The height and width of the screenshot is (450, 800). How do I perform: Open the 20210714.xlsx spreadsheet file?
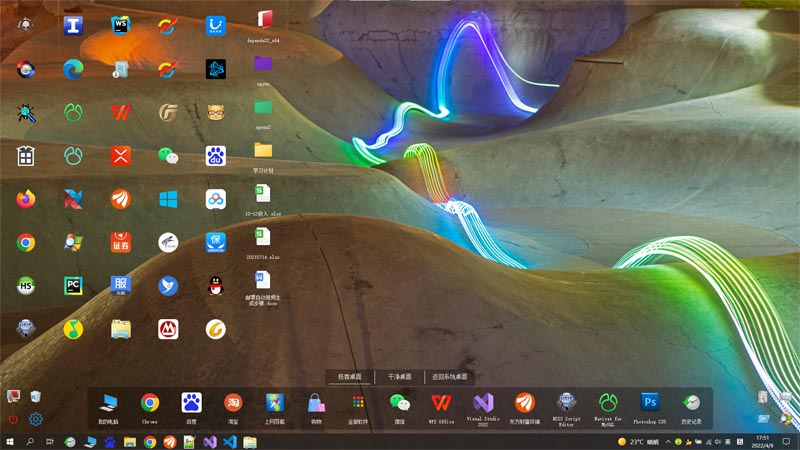(x=263, y=237)
